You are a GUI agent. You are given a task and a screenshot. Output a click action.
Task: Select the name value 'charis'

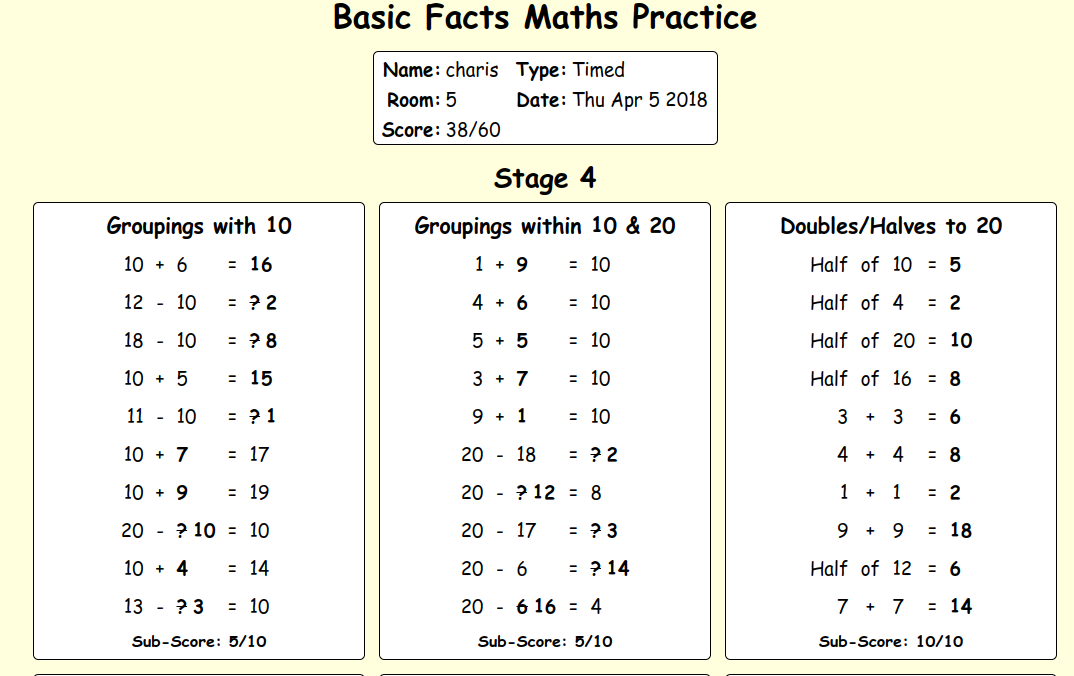coord(472,70)
